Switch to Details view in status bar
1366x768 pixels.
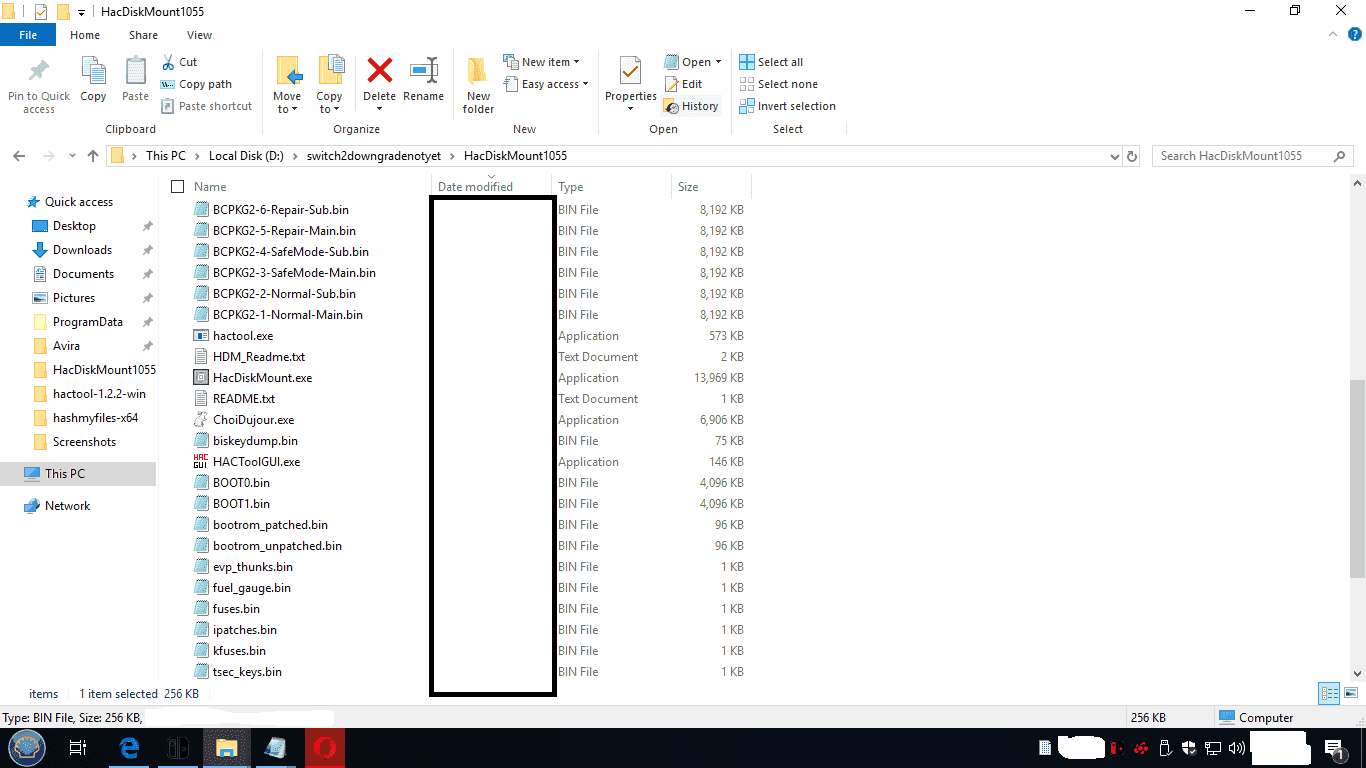(x=1329, y=693)
